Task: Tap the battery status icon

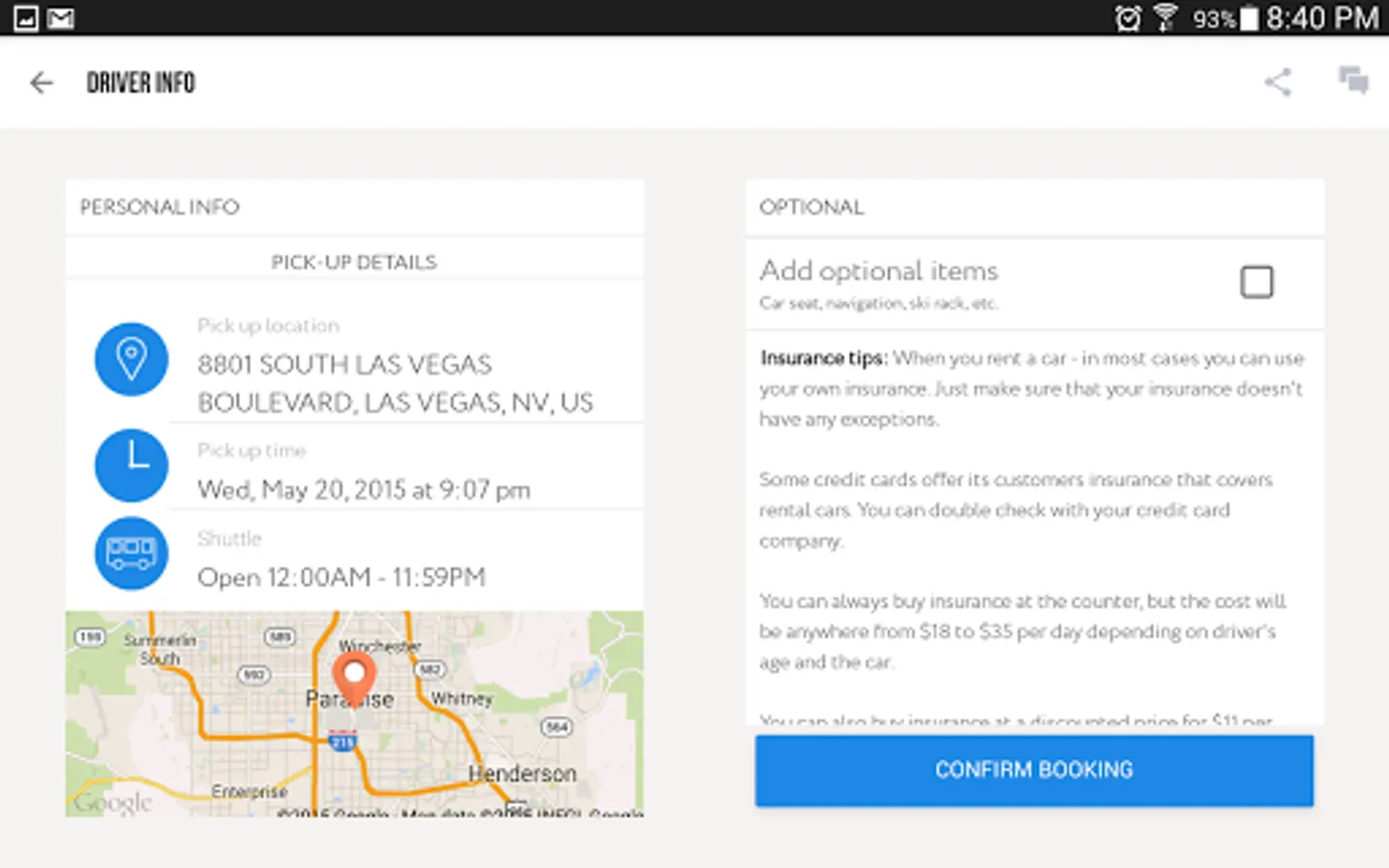Action: (1249, 18)
